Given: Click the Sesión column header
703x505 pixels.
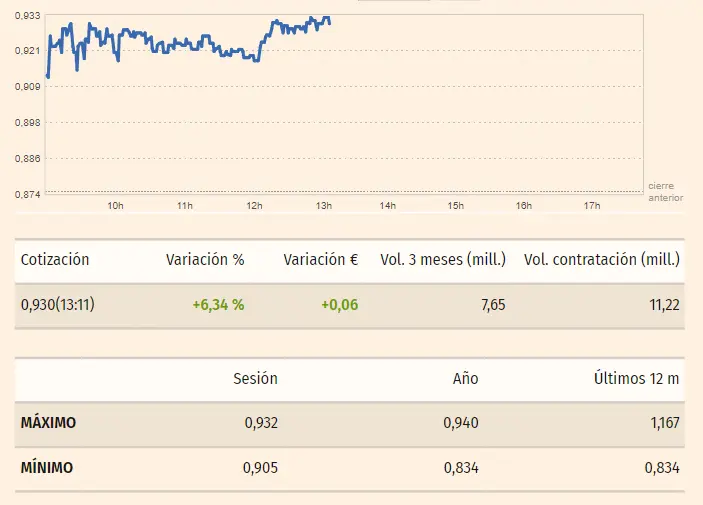Looking at the screenshot, I should pos(255,379).
